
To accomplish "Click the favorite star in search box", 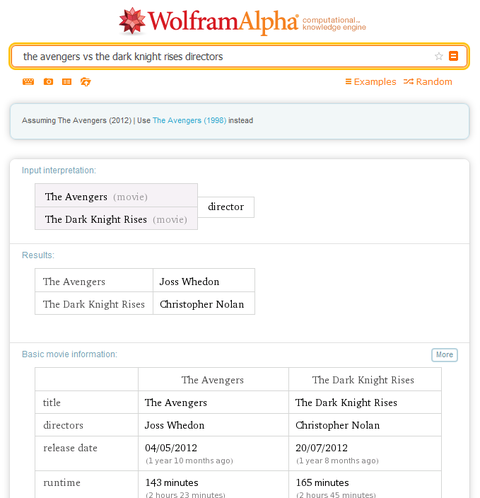I will point(439,56).
